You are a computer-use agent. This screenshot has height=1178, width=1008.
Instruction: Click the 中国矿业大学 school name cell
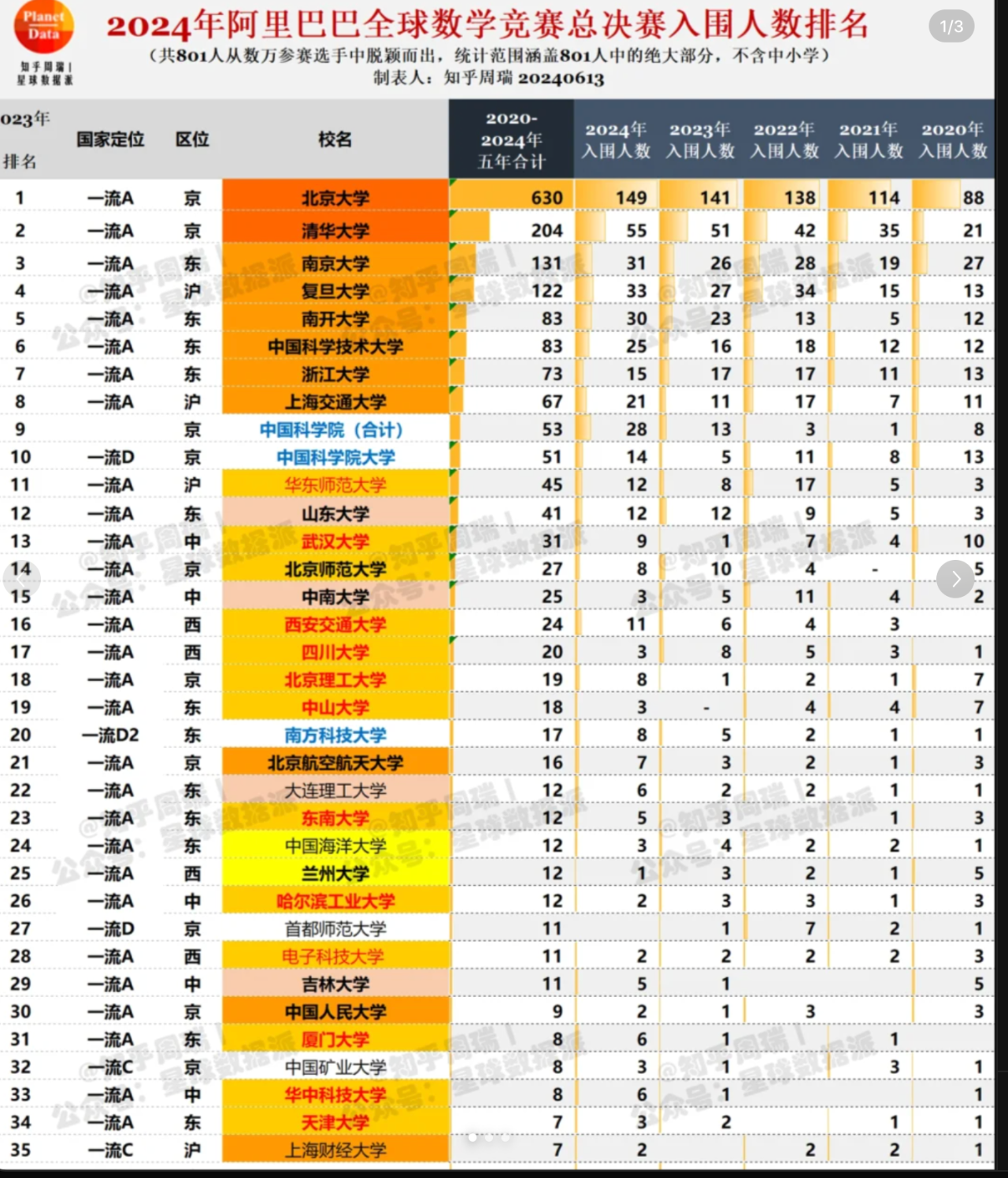335,1067
